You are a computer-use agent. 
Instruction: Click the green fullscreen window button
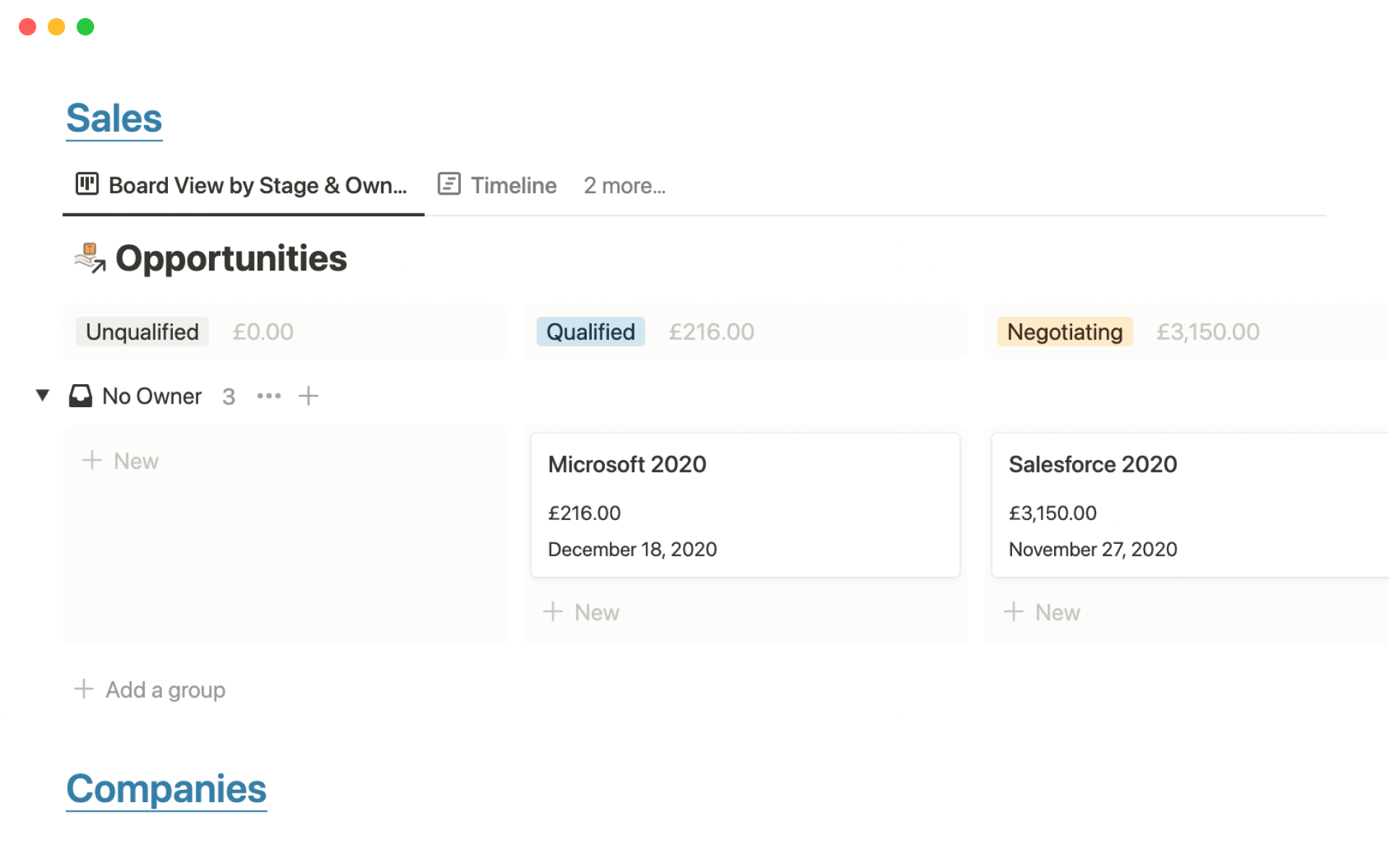85,27
